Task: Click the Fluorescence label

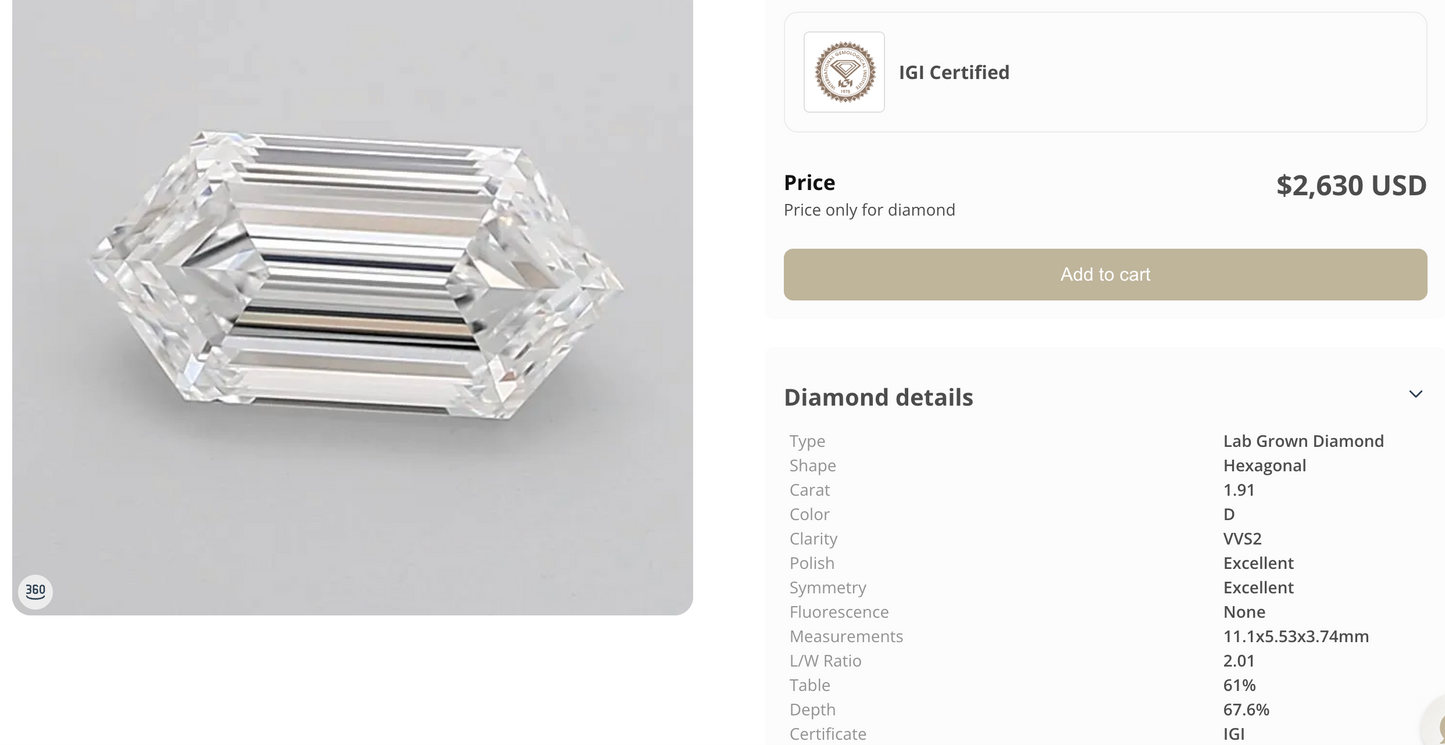Action: click(839, 612)
